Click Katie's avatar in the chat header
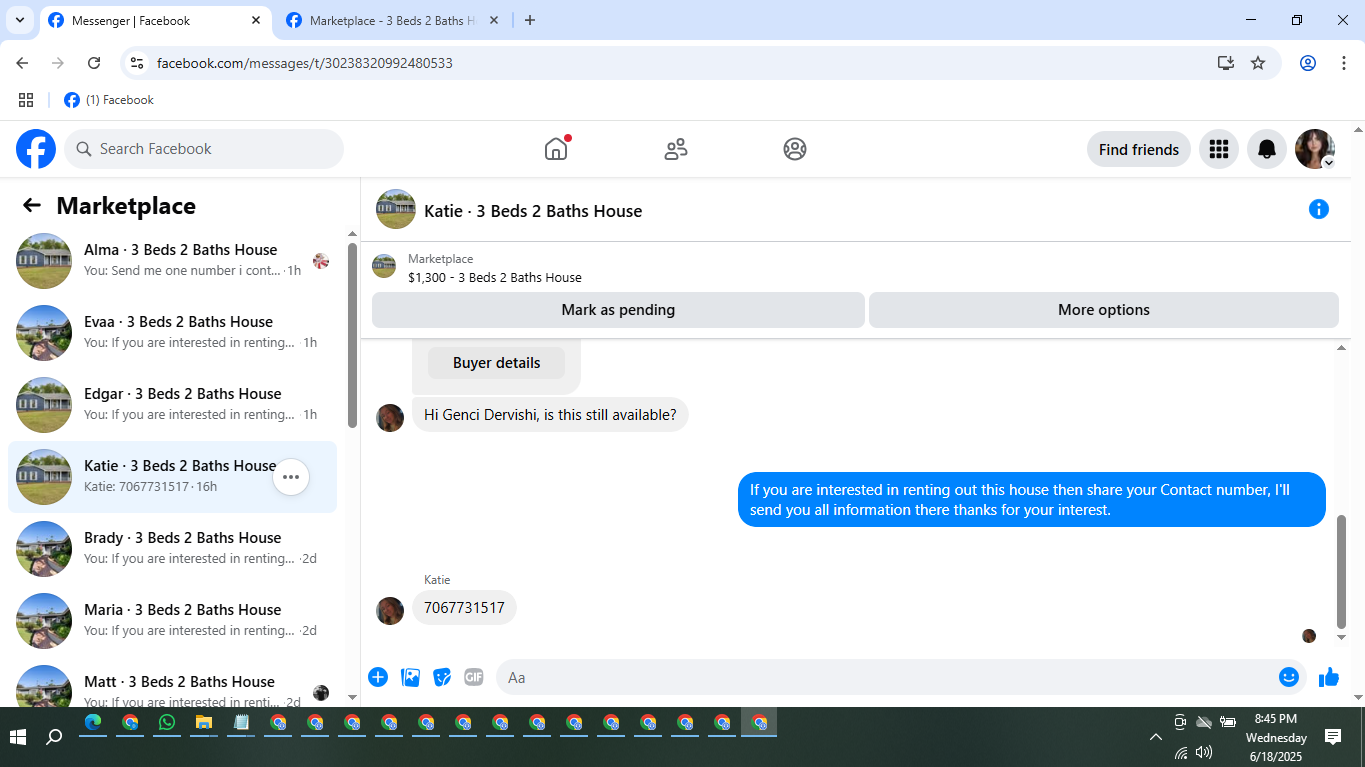 [x=396, y=209]
